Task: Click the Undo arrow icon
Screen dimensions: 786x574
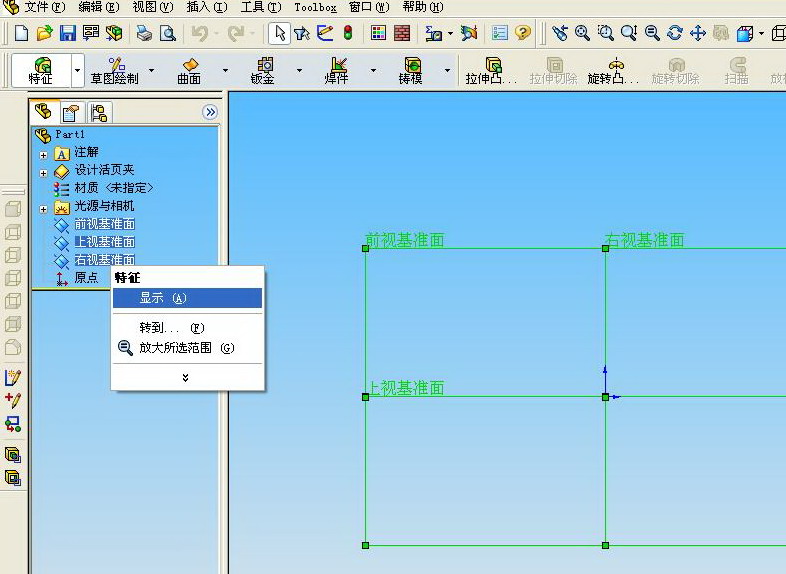Action: (x=200, y=34)
